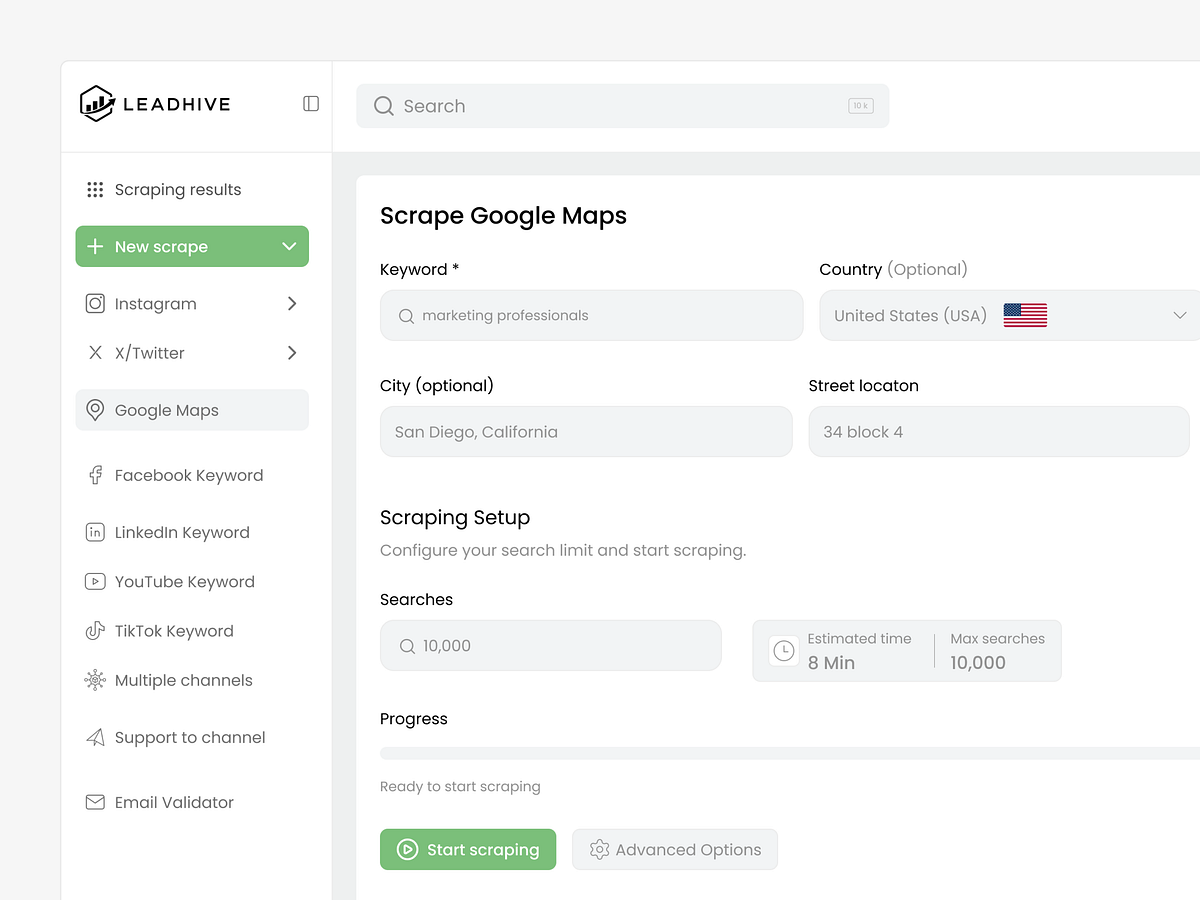
Task: Select Google Maps menu item
Action: click(x=192, y=410)
